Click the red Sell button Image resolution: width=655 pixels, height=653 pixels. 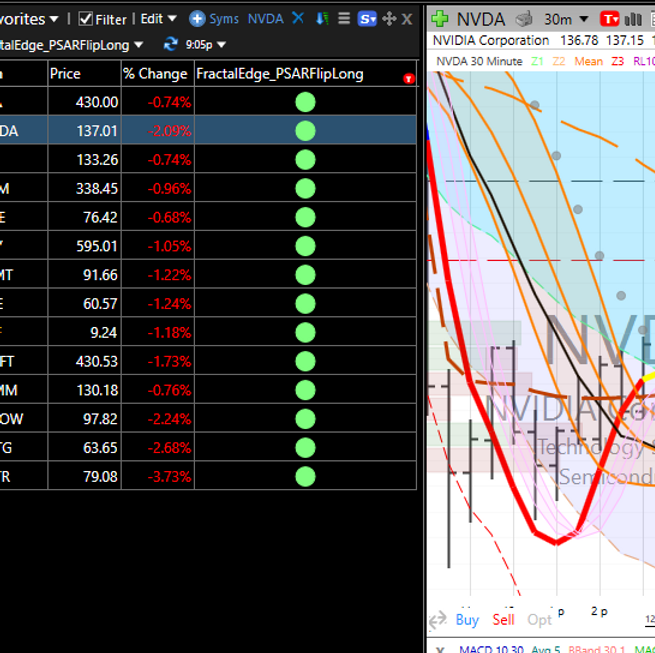coord(503,620)
